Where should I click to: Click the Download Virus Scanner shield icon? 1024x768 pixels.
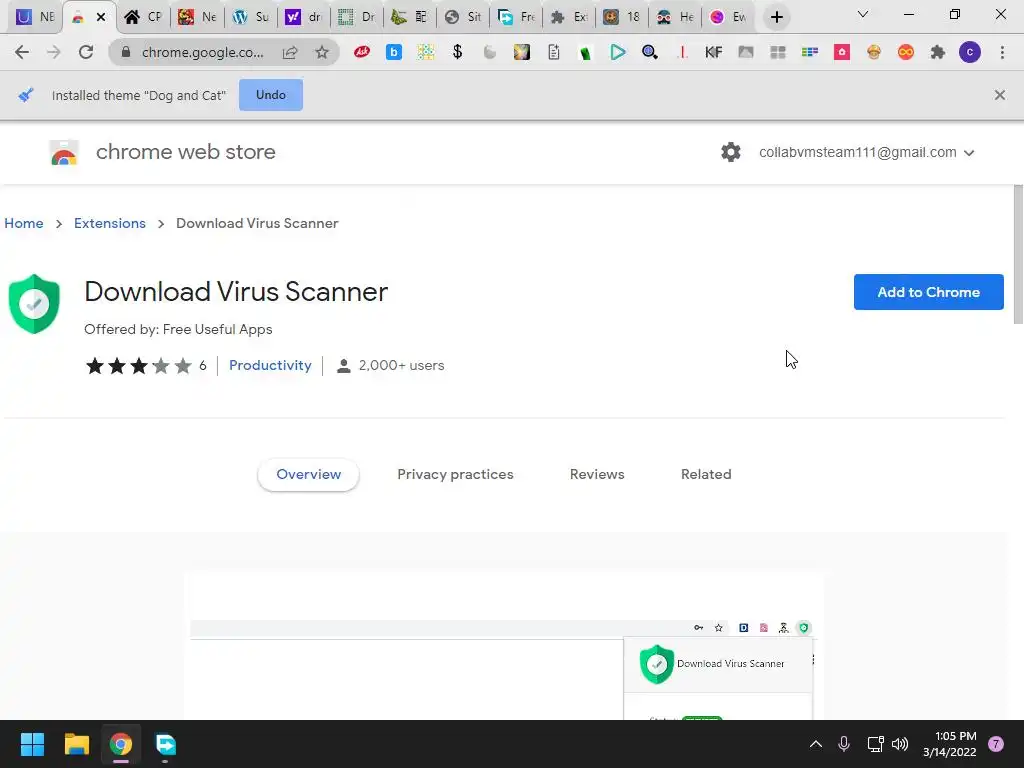34,304
